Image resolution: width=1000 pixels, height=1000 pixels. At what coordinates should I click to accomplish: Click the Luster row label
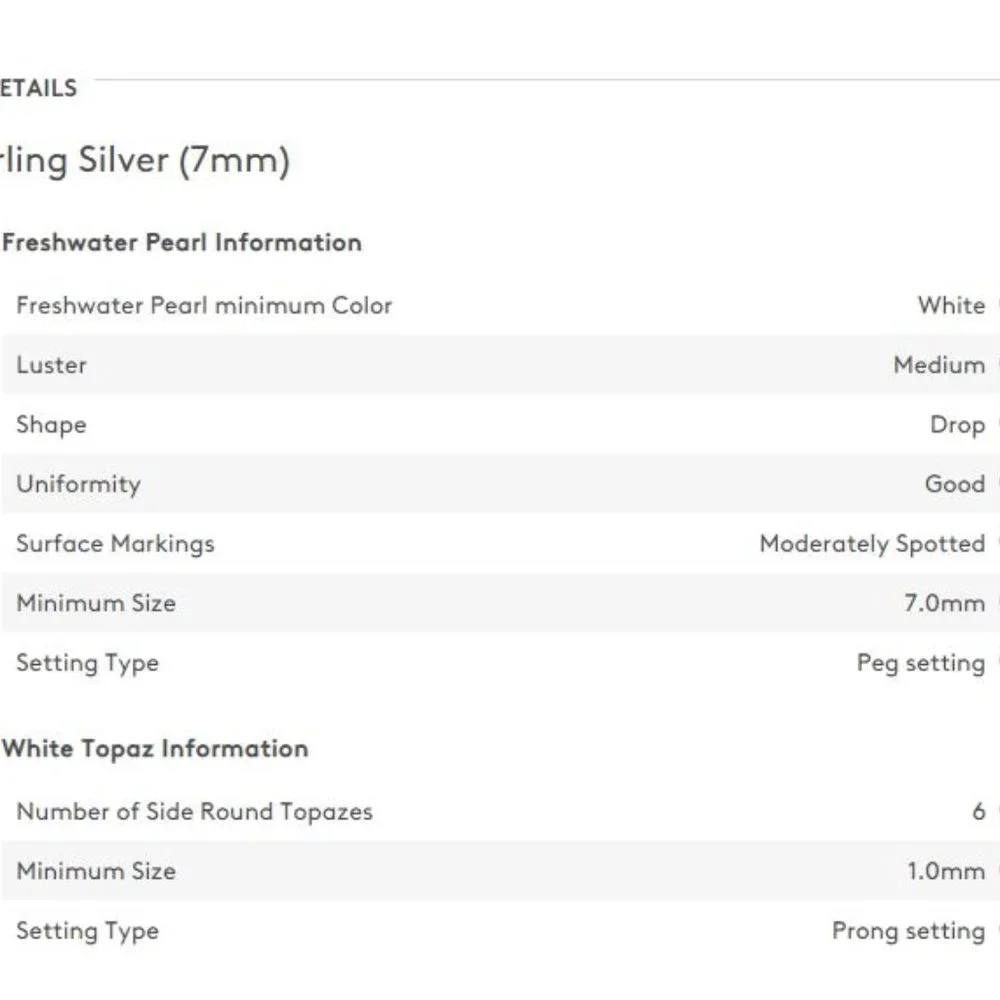tap(51, 365)
